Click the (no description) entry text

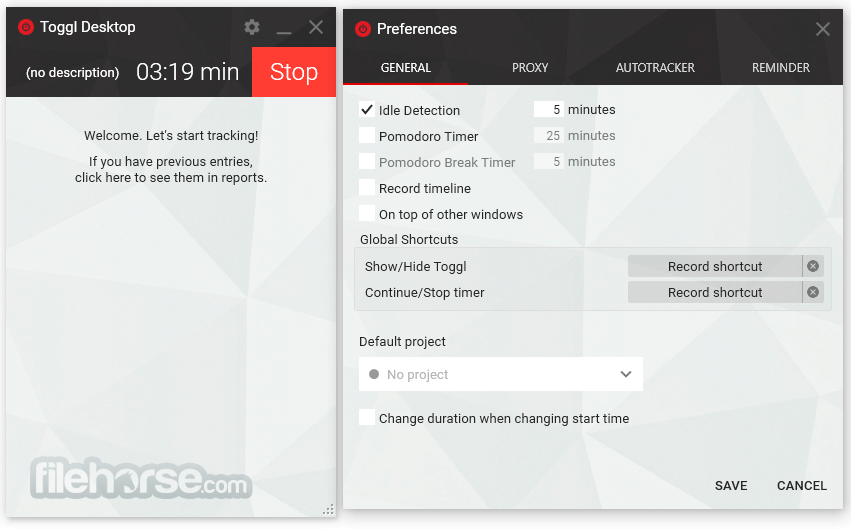pyautogui.click(x=73, y=73)
